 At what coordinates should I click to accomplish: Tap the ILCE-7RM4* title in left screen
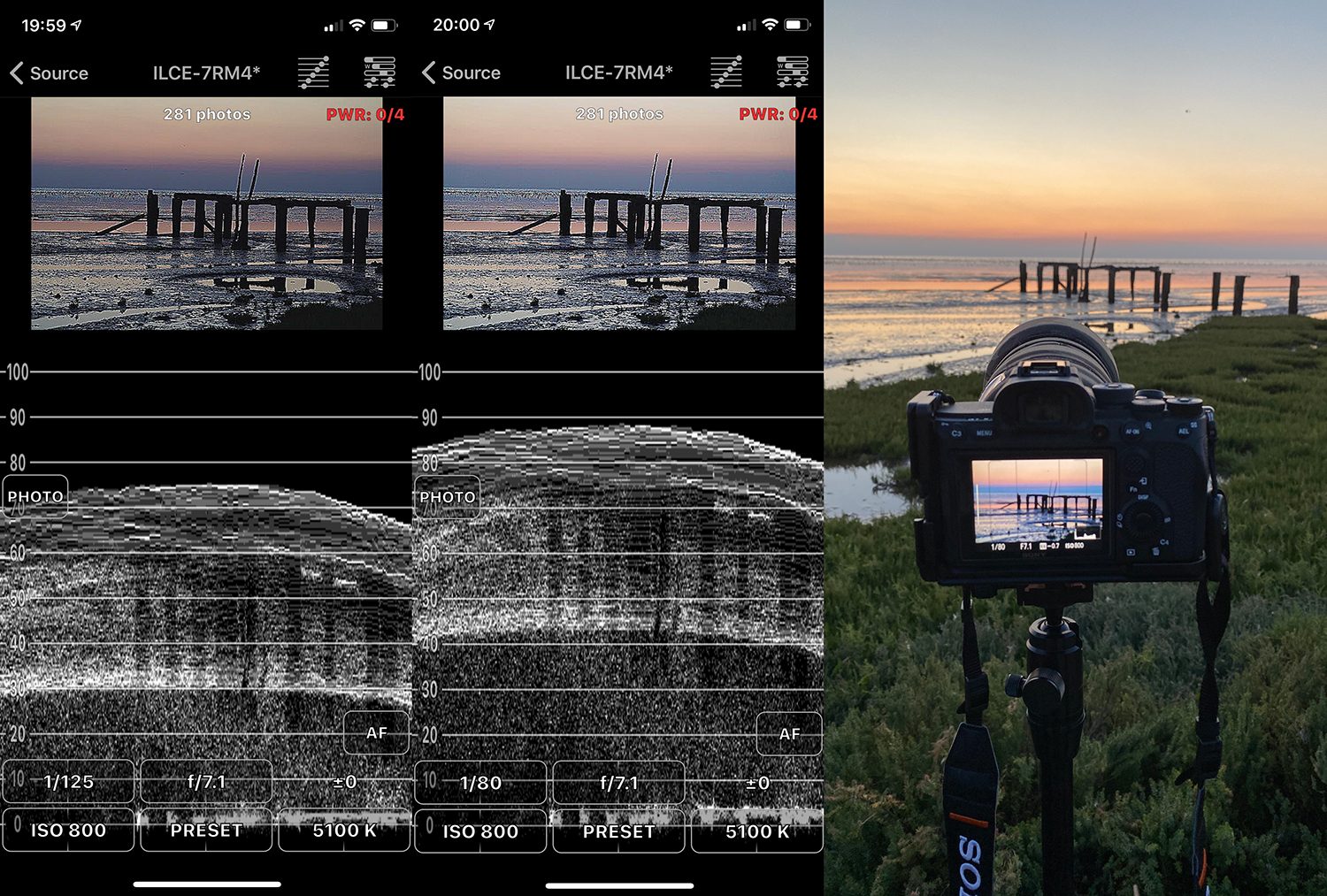click(206, 73)
